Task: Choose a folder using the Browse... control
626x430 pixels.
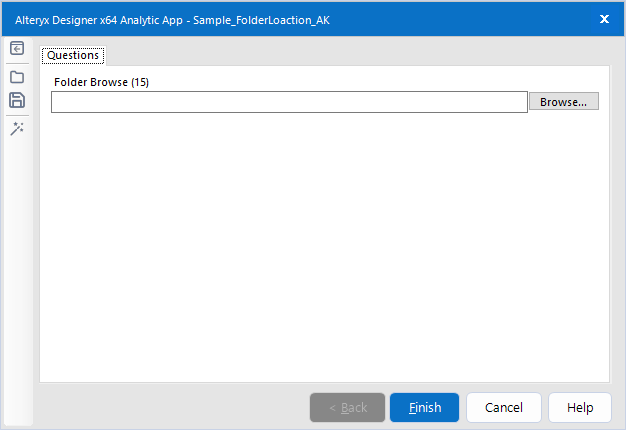Action: click(x=563, y=102)
